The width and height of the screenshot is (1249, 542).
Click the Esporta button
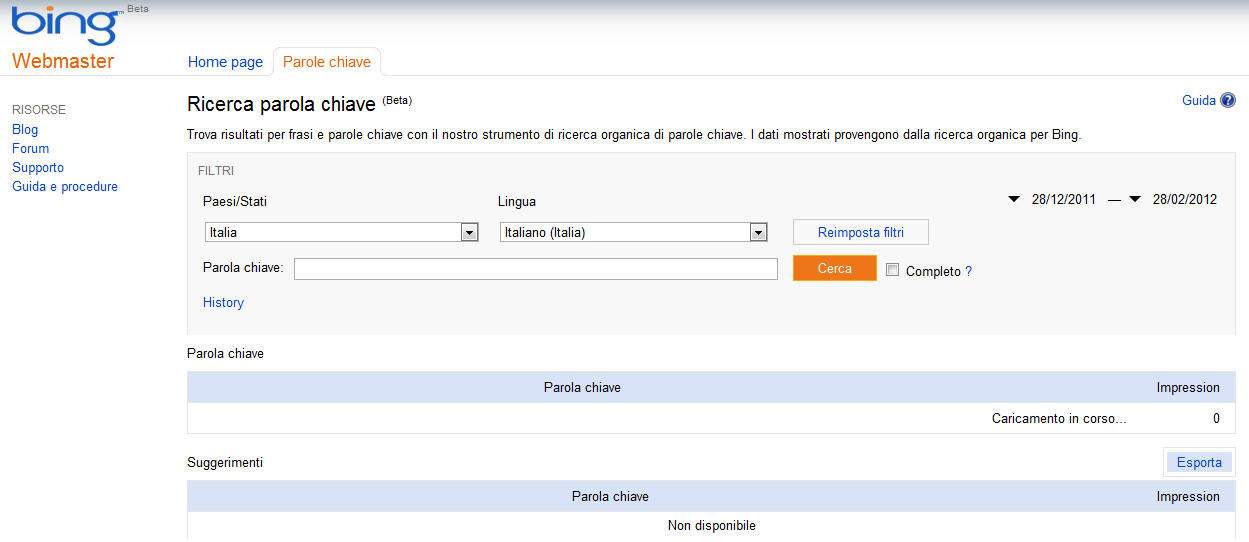[1199, 462]
